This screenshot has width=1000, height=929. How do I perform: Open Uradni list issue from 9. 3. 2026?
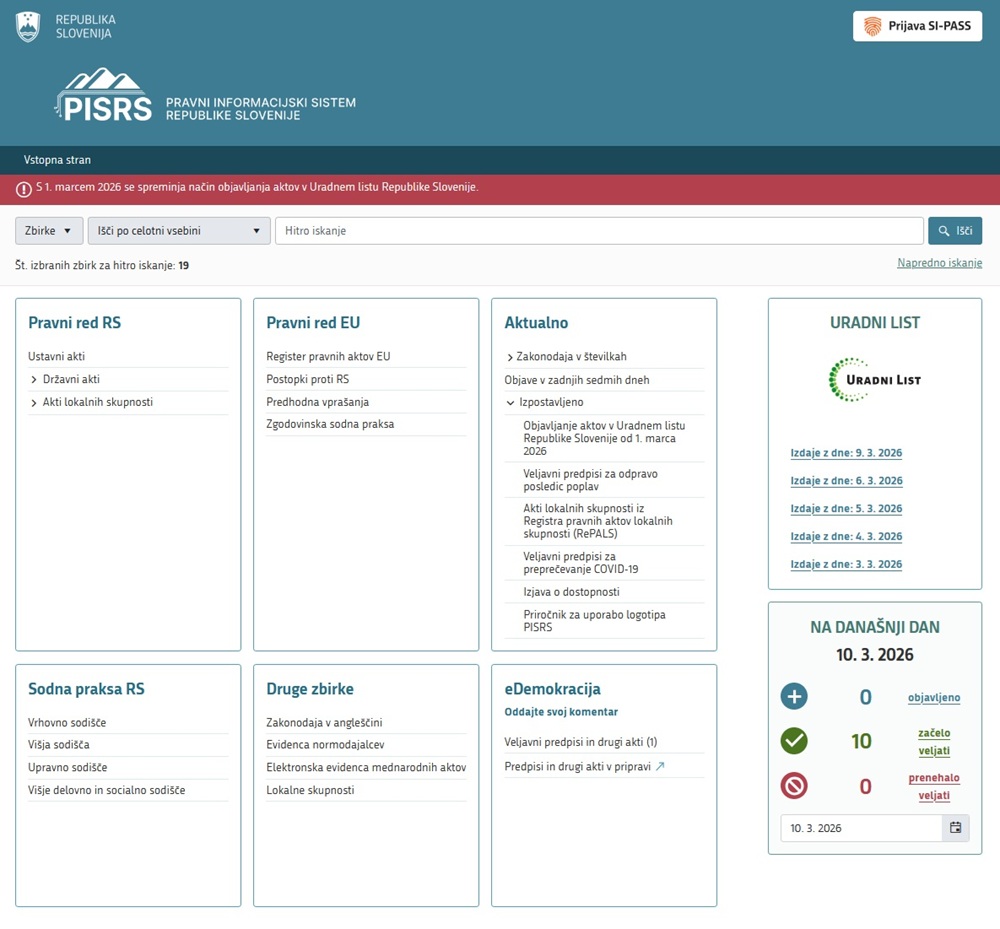[846, 453]
